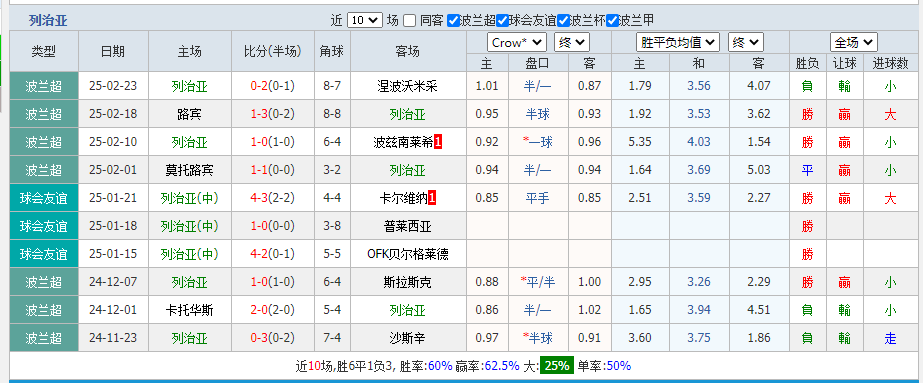Viewport: 923px width, 383px height.
Task: Open the recent matches count dropdown showing 10
Action: [x=364, y=20]
